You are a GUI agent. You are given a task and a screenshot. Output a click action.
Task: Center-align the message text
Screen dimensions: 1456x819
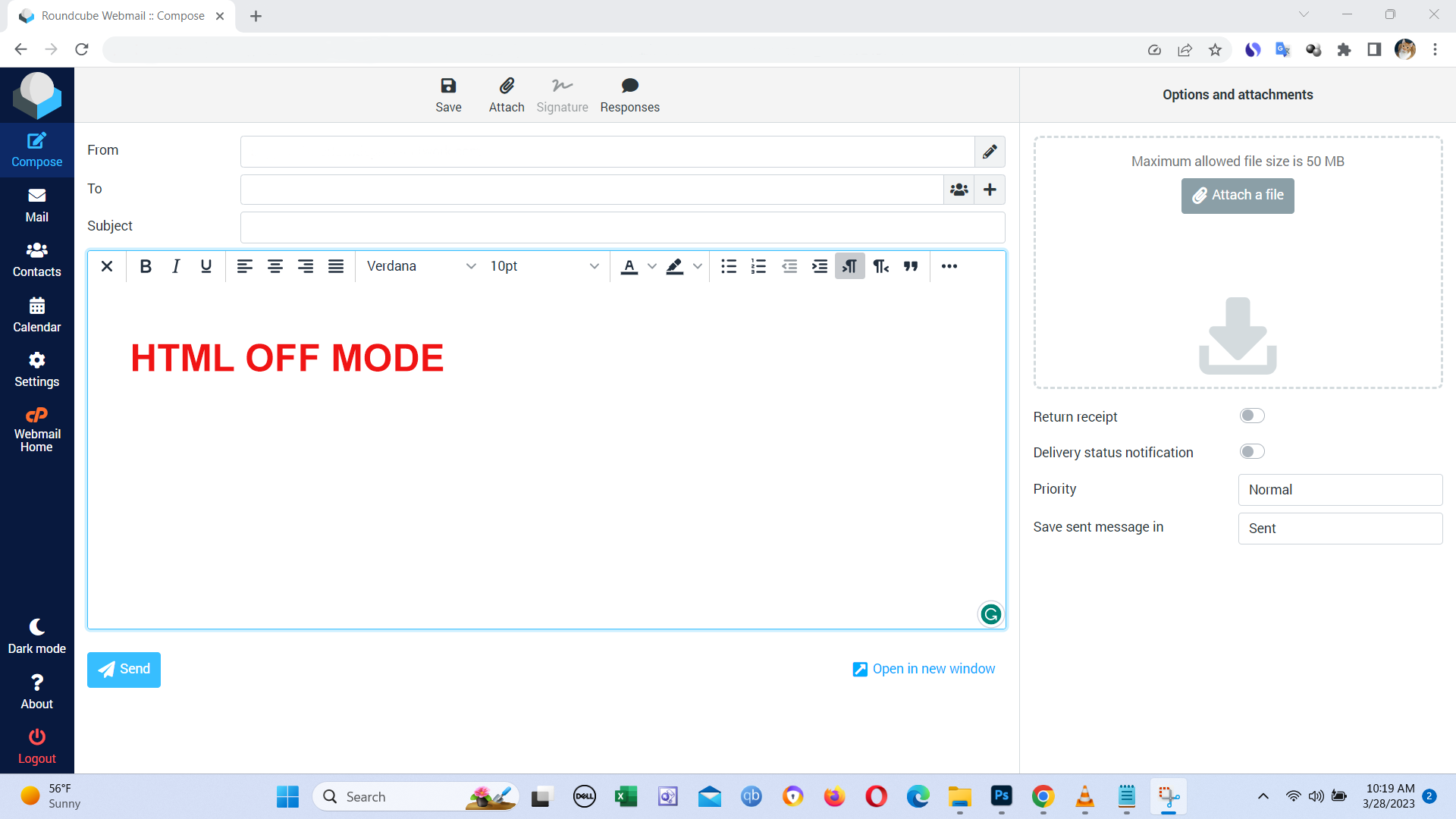tap(275, 266)
